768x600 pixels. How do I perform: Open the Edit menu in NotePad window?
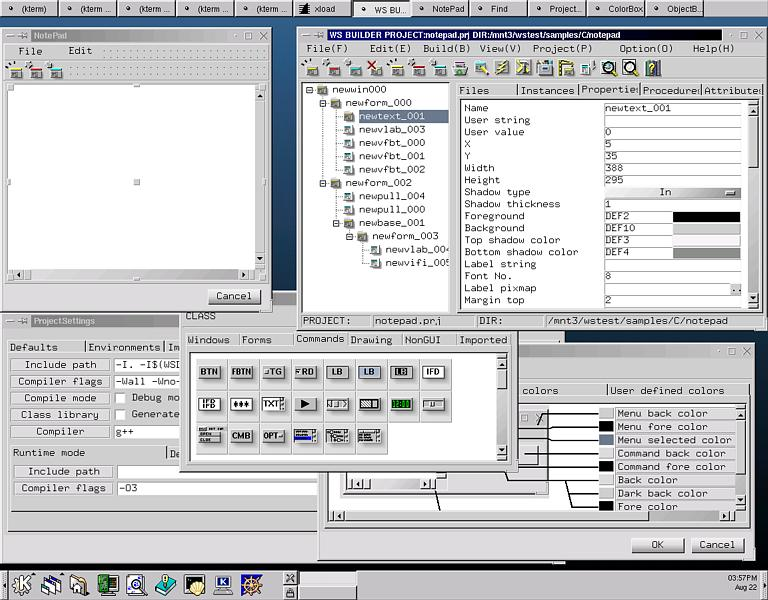click(x=80, y=50)
